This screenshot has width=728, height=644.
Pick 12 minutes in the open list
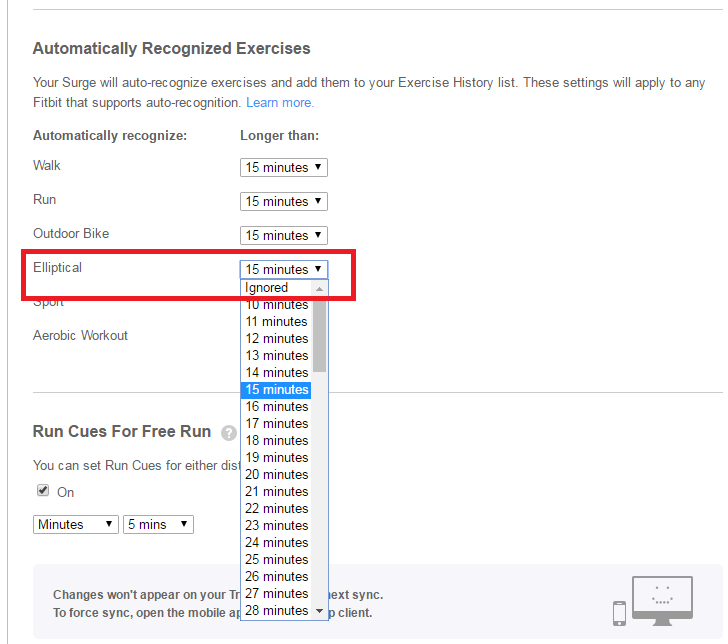tap(277, 338)
